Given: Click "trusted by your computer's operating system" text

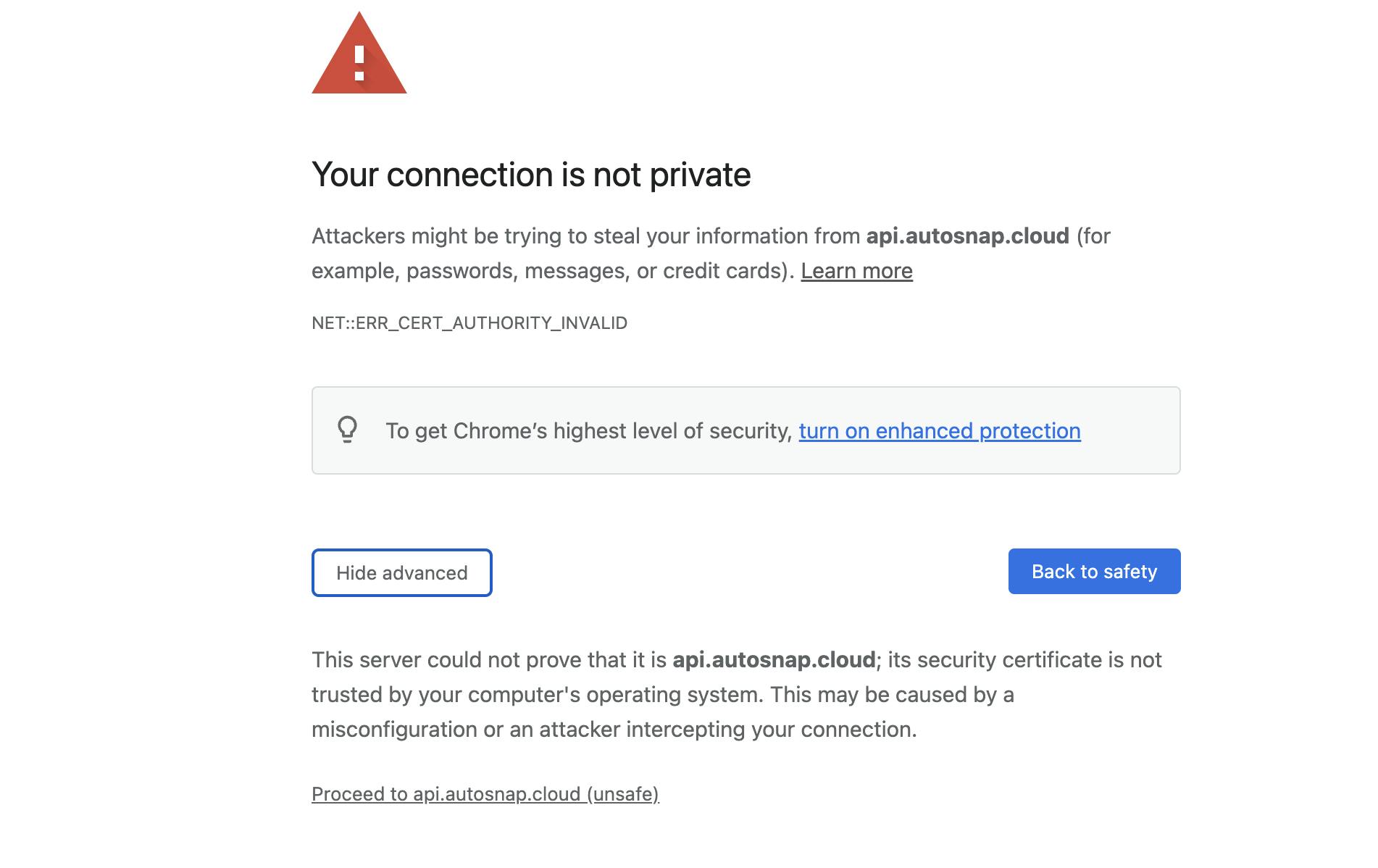Looking at the screenshot, I should pos(536,695).
